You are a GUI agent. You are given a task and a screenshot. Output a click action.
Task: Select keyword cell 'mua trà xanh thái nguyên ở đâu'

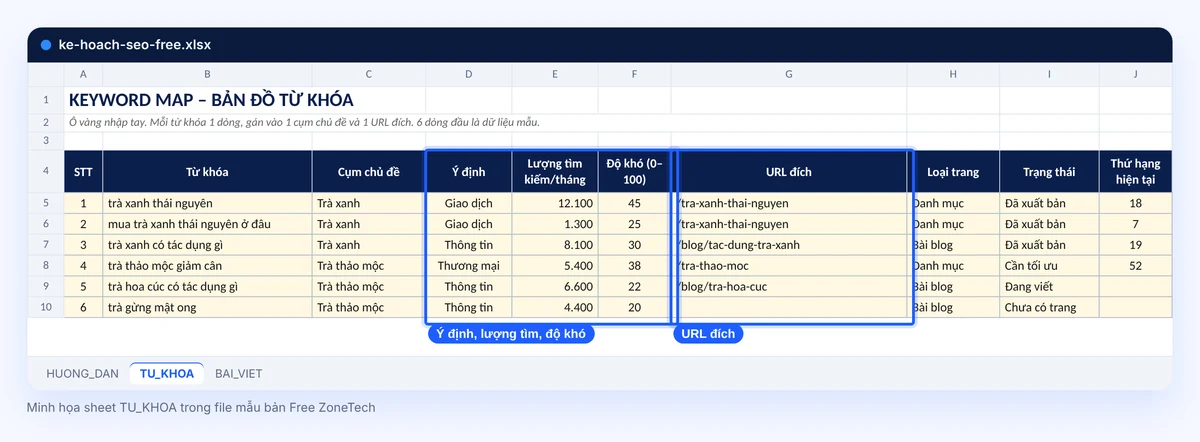coord(207,224)
